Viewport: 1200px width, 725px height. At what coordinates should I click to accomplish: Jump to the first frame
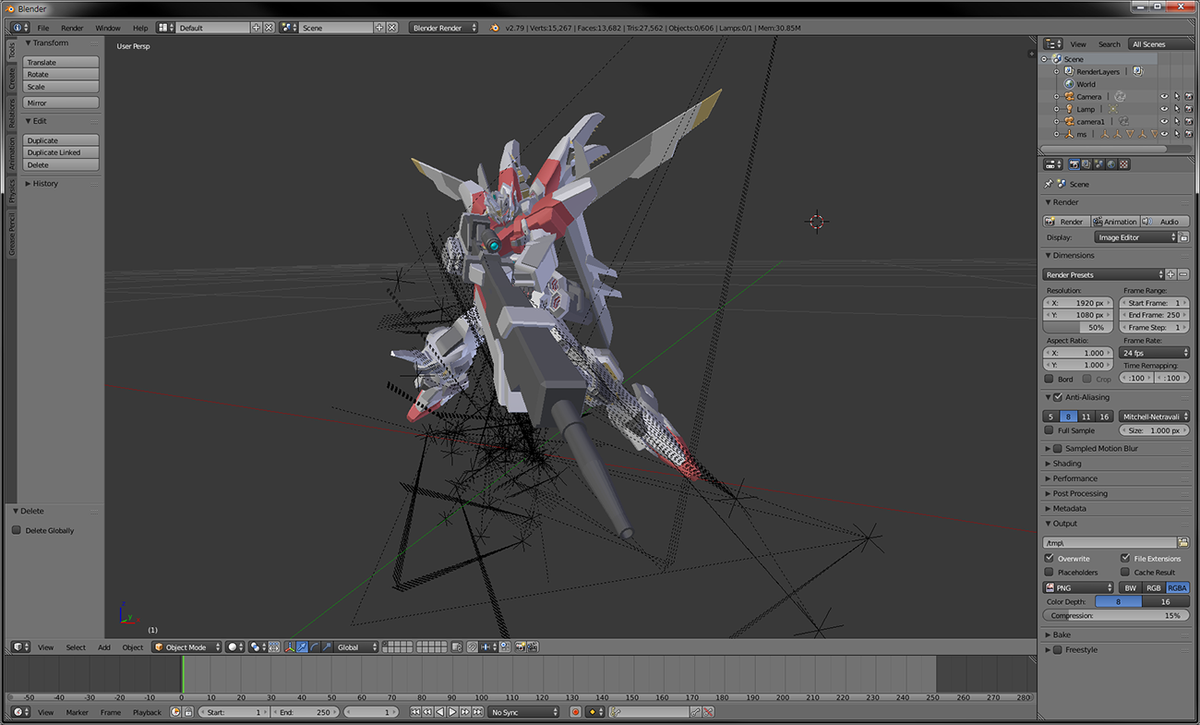point(415,712)
